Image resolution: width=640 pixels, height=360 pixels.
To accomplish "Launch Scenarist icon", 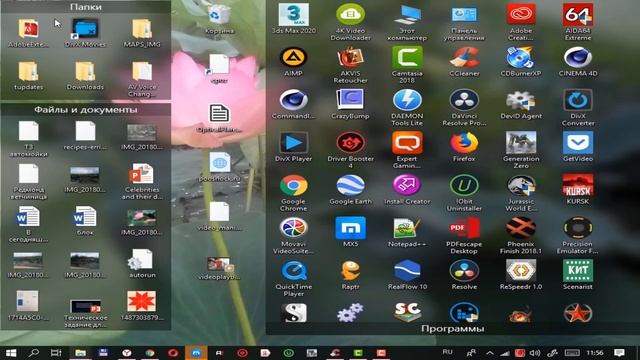I will [578, 271].
